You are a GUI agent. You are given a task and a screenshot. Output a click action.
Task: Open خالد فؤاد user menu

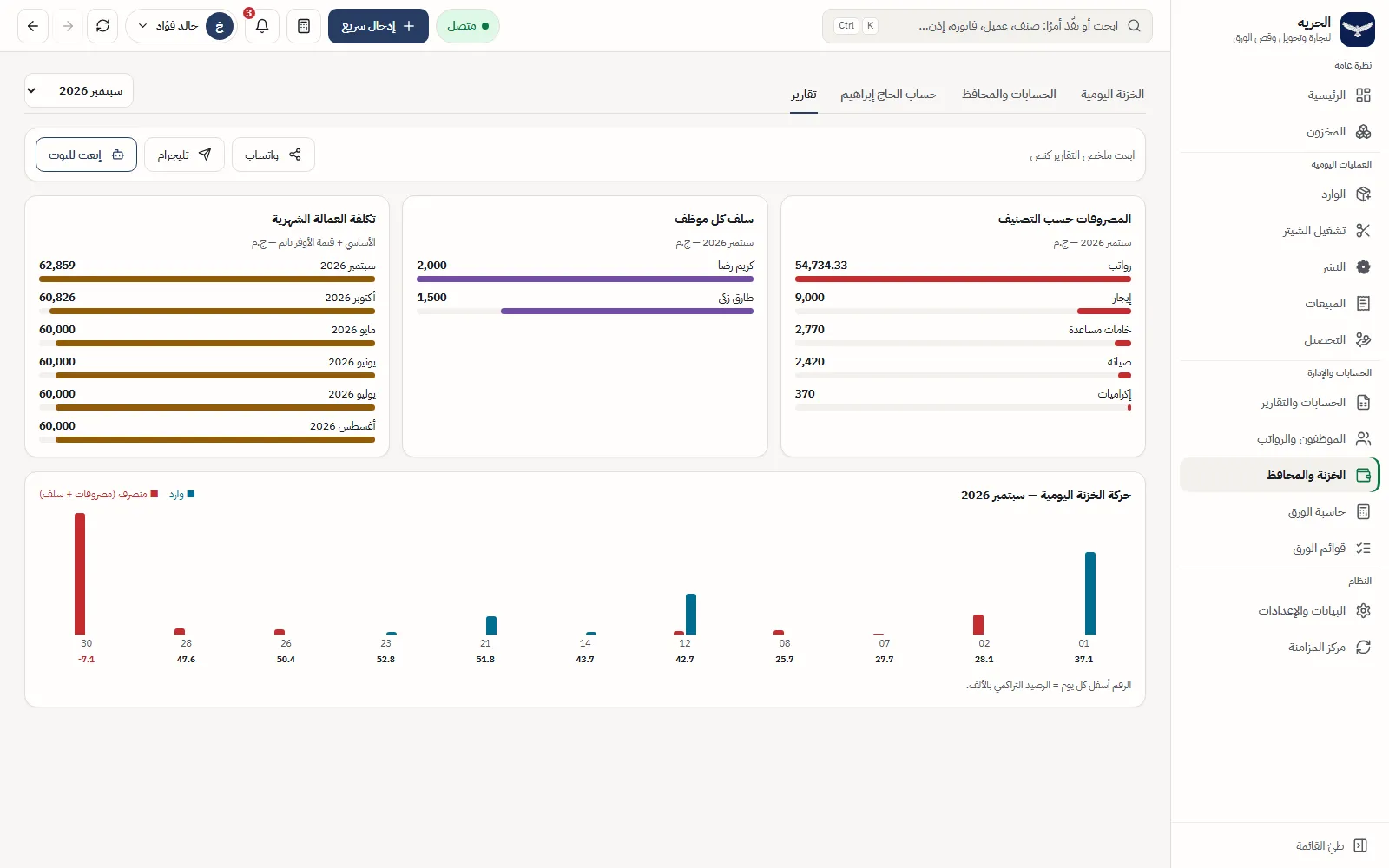click(181, 26)
